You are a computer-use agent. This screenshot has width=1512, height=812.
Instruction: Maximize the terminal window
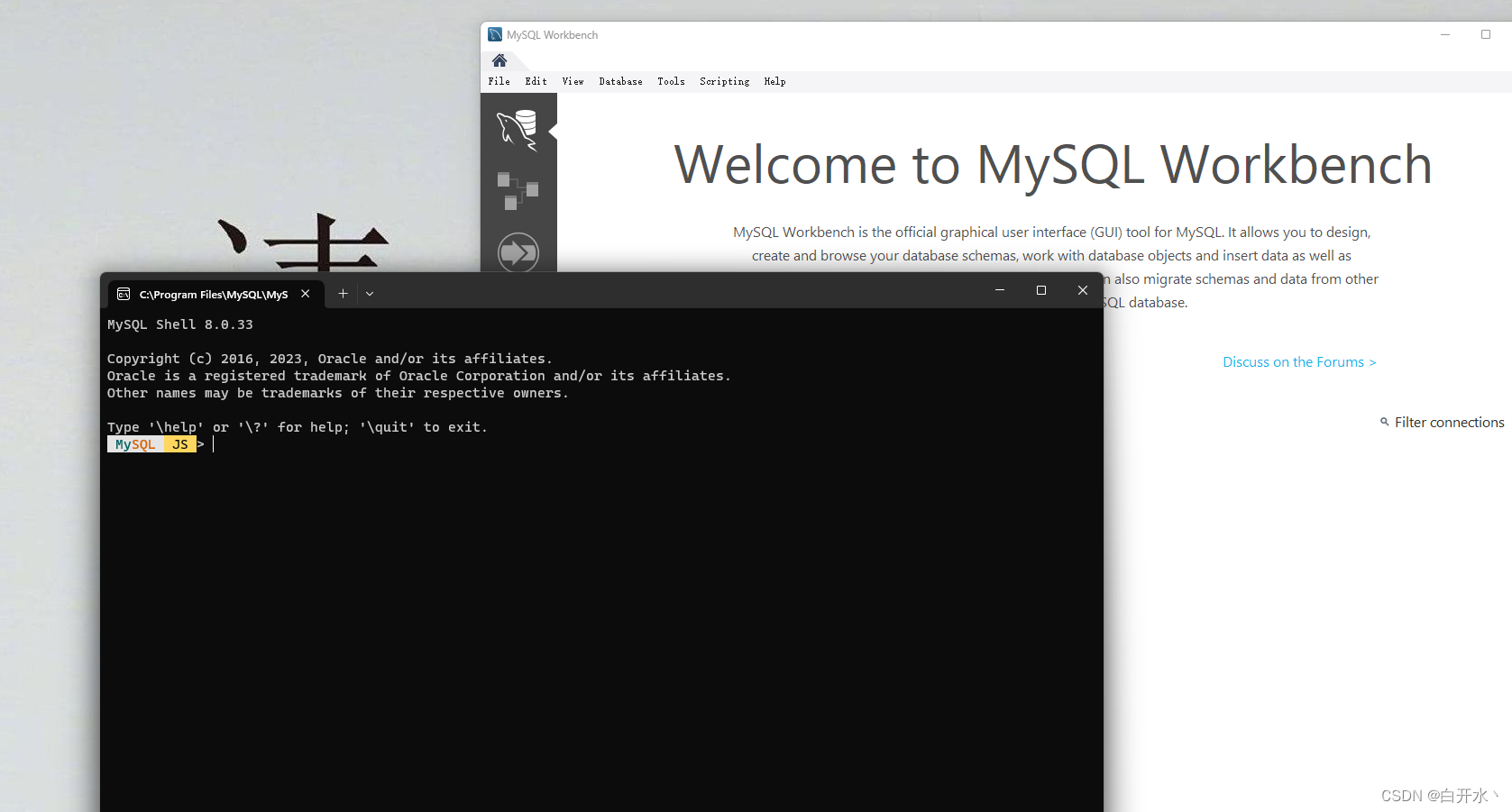tap(1041, 290)
